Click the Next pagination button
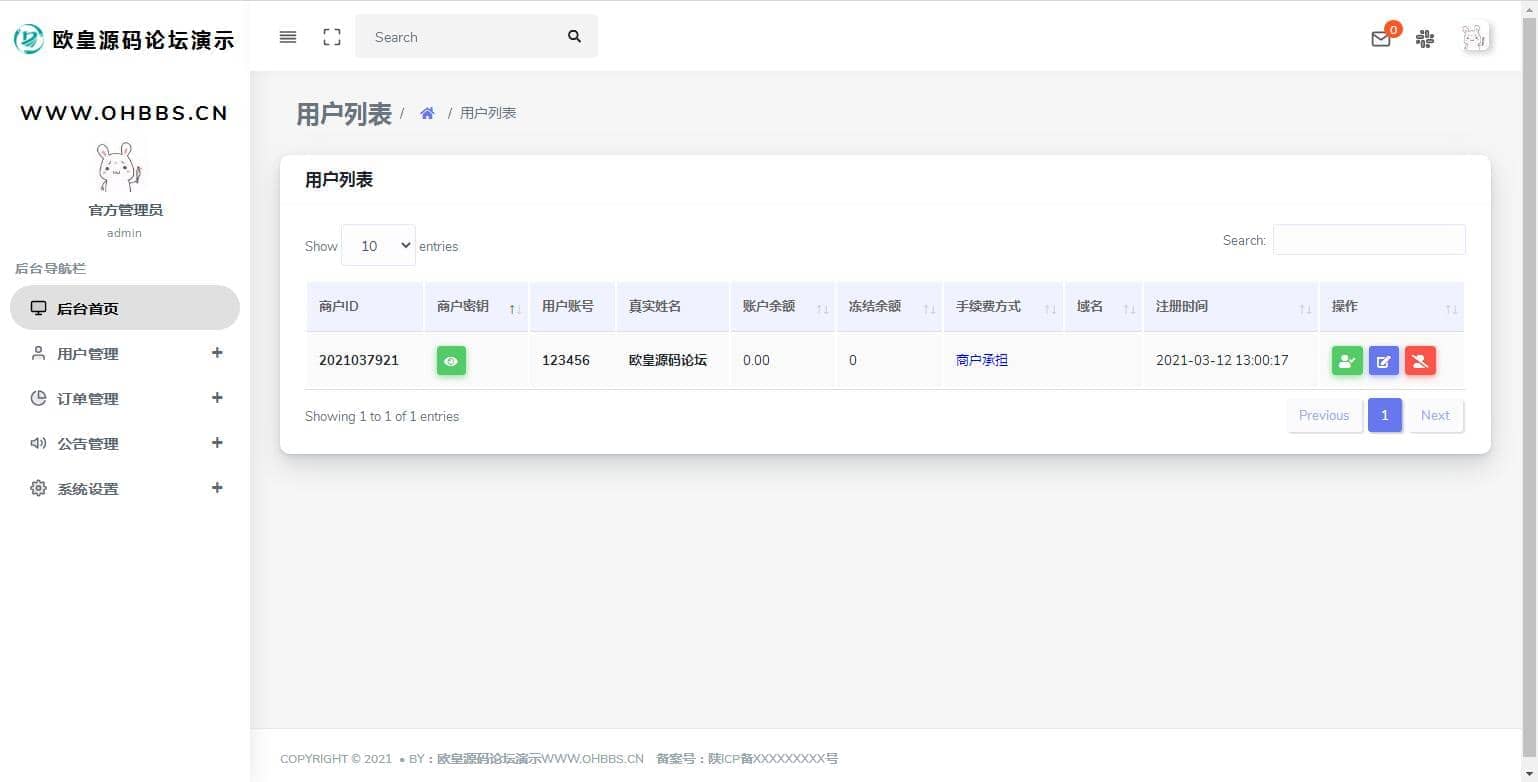Screen dimensions: 1538x782 [x=1435, y=415]
